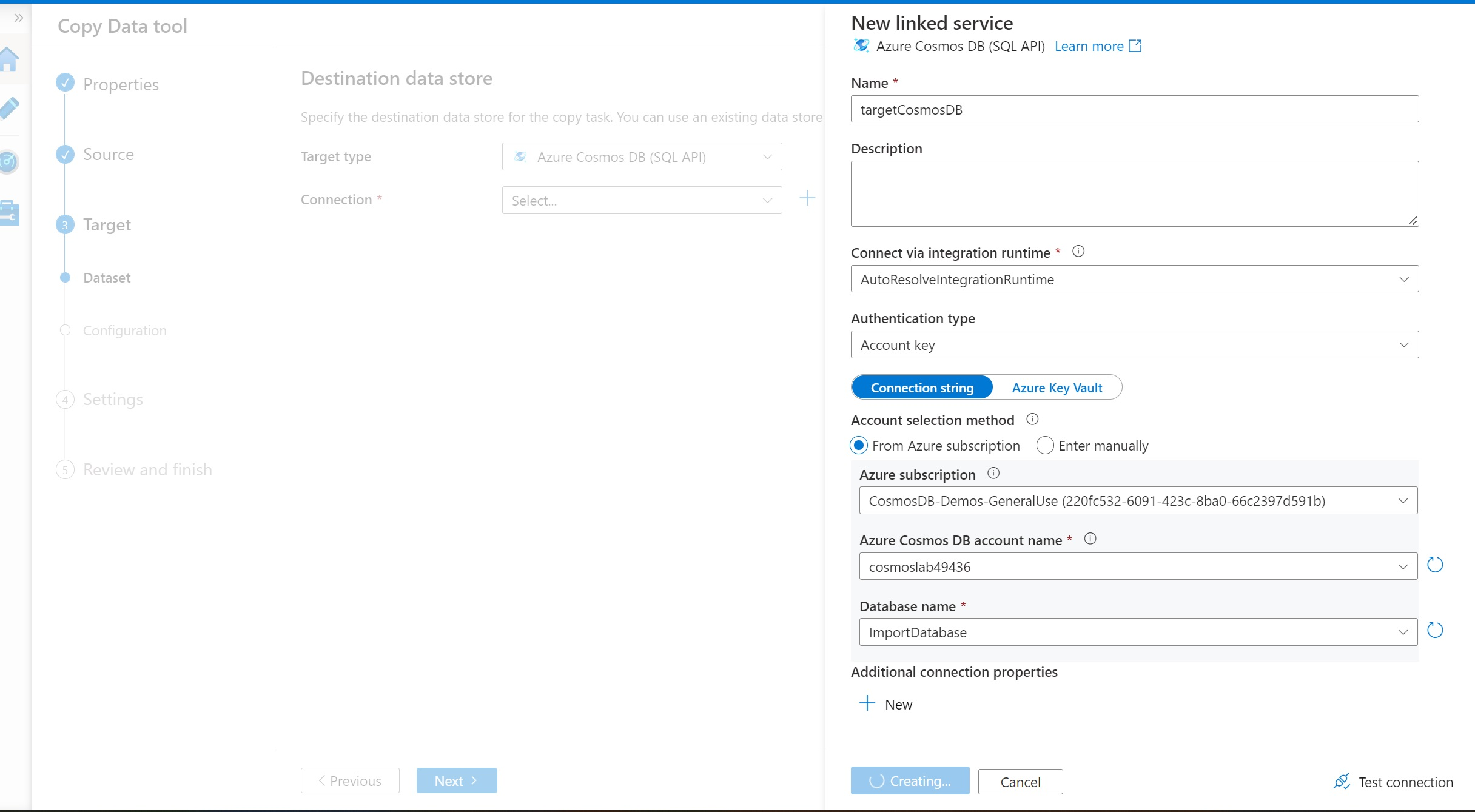Click the plus icon next to Connection

pos(807,198)
